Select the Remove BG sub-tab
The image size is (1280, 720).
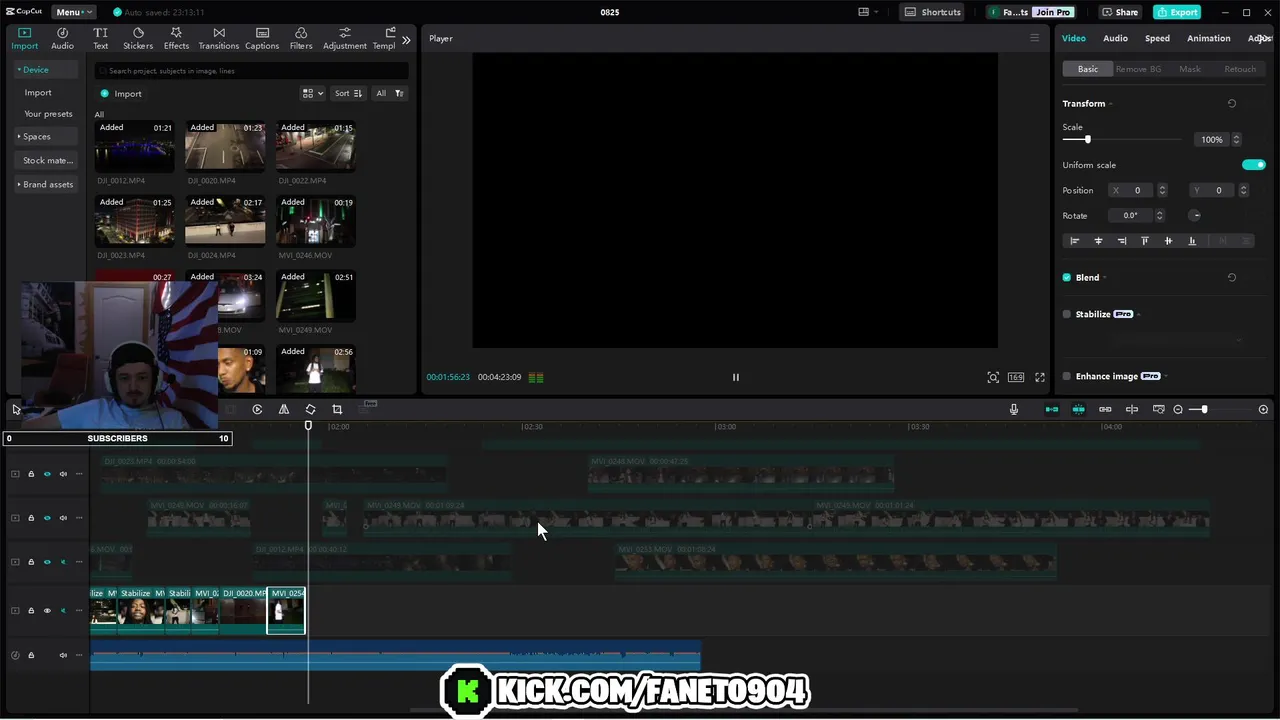[x=1138, y=69]
